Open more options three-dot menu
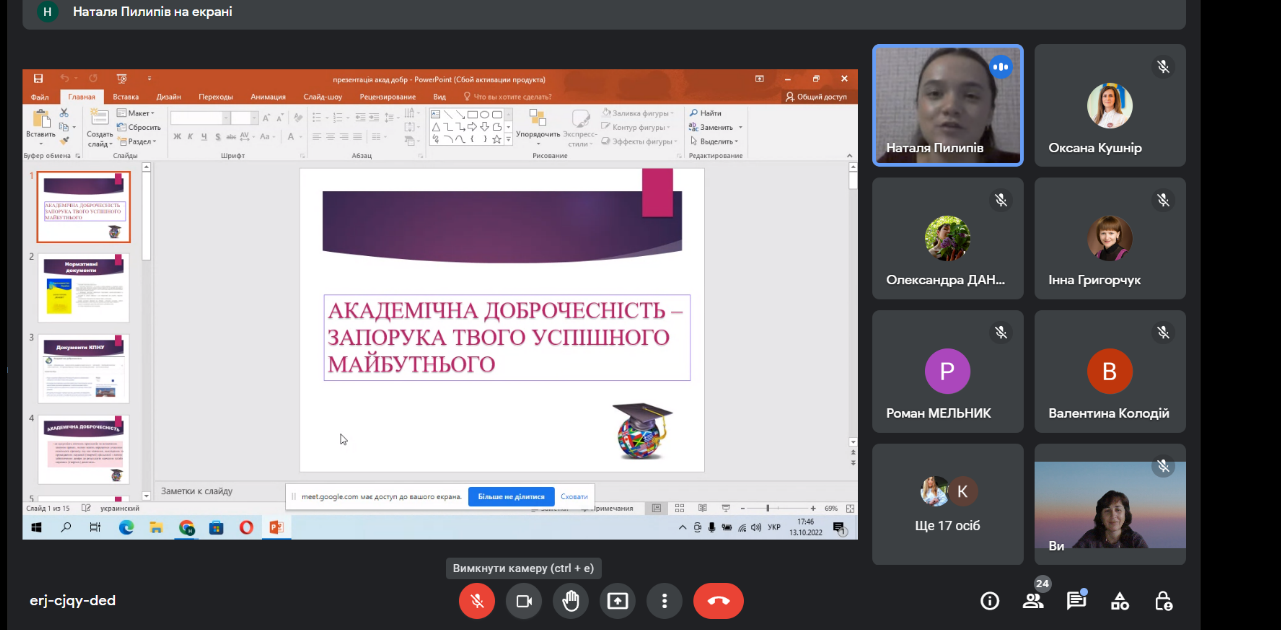 (x=664, y=601)
